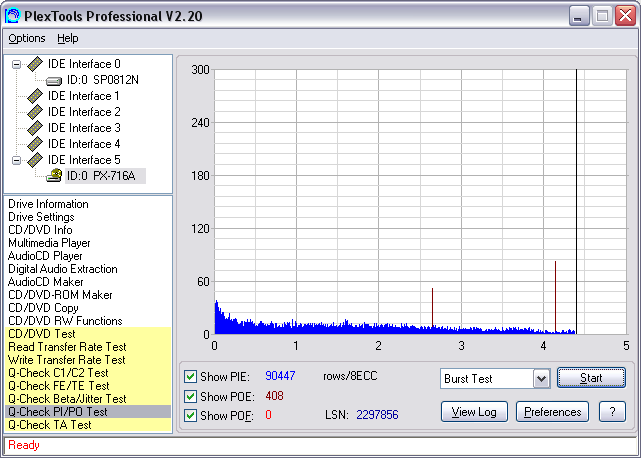Viewport: 641px width, 458px height.
Task: Open CD/DVD RW Functions entry
Action: (x=65, y=321)
